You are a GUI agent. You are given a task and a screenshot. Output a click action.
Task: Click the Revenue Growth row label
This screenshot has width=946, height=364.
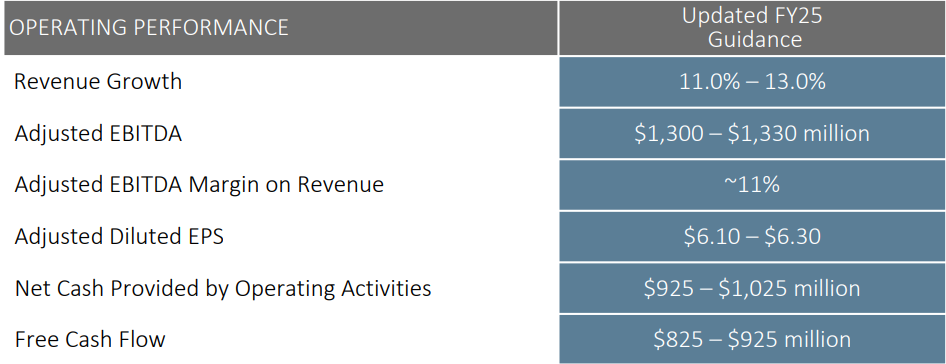tap(98, 81)
